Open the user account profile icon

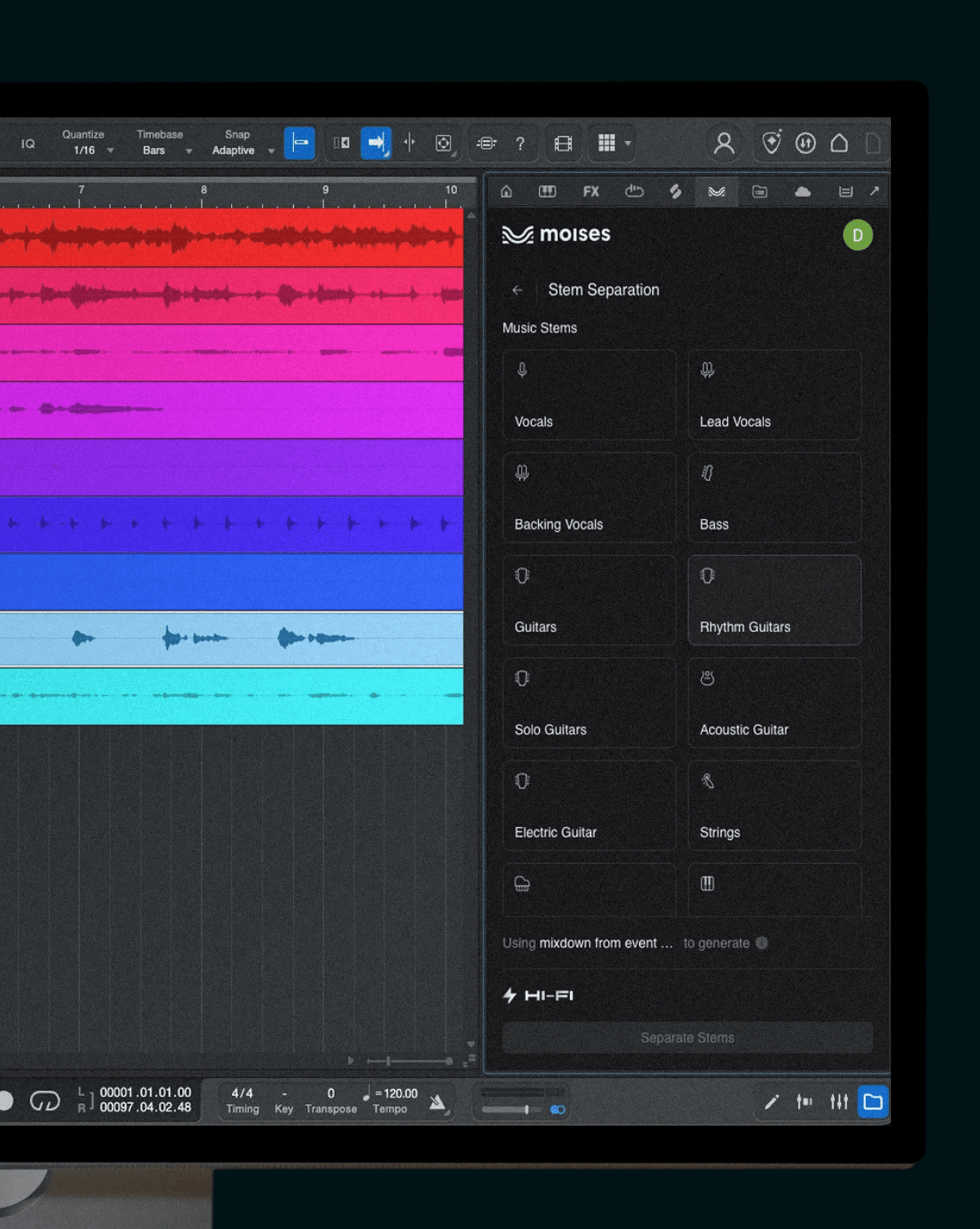tap(724, 143)
